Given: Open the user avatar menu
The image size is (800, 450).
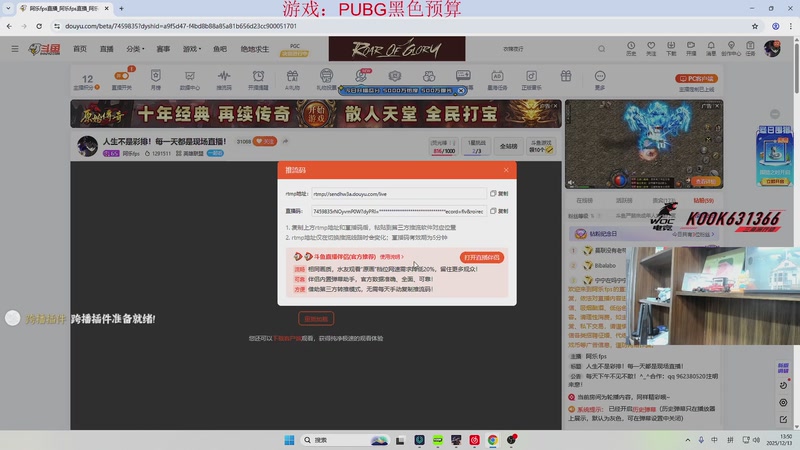Looking at the screenshot, I should (x=772, y=49).
